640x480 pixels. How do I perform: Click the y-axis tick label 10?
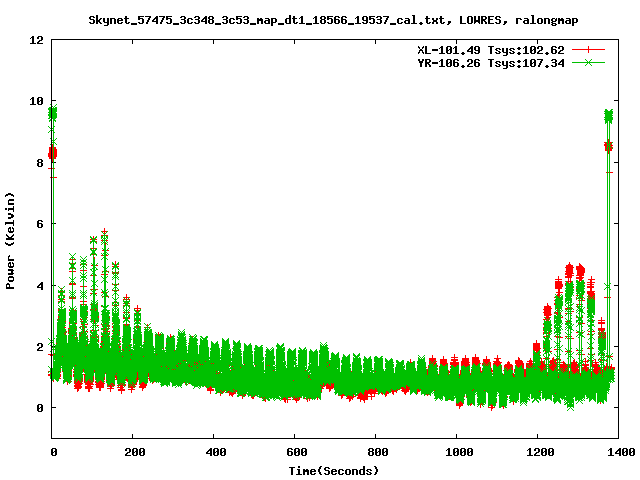[36, 101]
